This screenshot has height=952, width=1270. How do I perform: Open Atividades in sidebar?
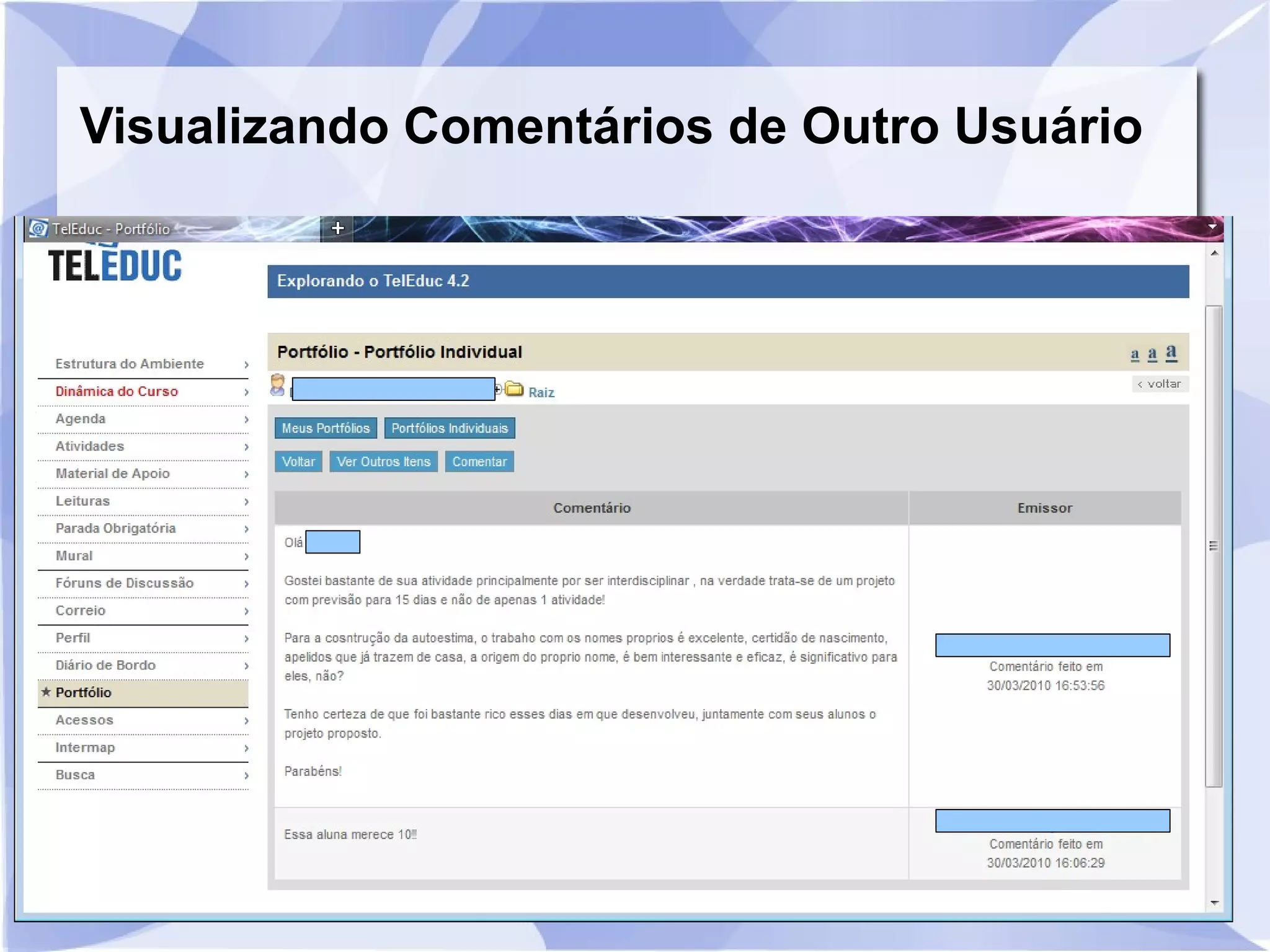pyautogui.click(x=90, y=446)
